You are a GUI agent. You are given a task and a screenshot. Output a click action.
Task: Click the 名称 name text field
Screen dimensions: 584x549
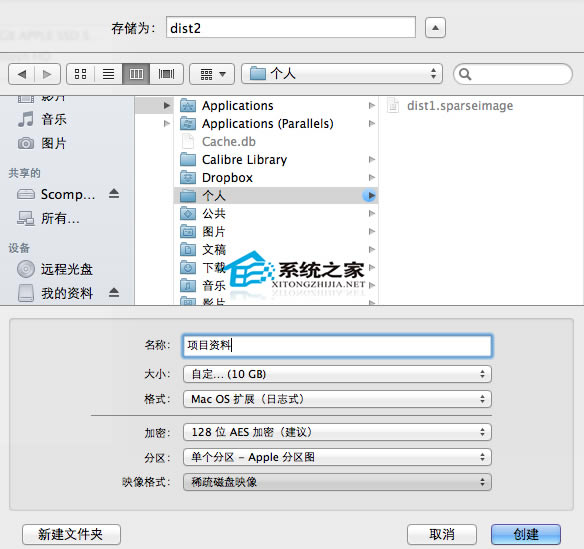[x=337, y=346]
